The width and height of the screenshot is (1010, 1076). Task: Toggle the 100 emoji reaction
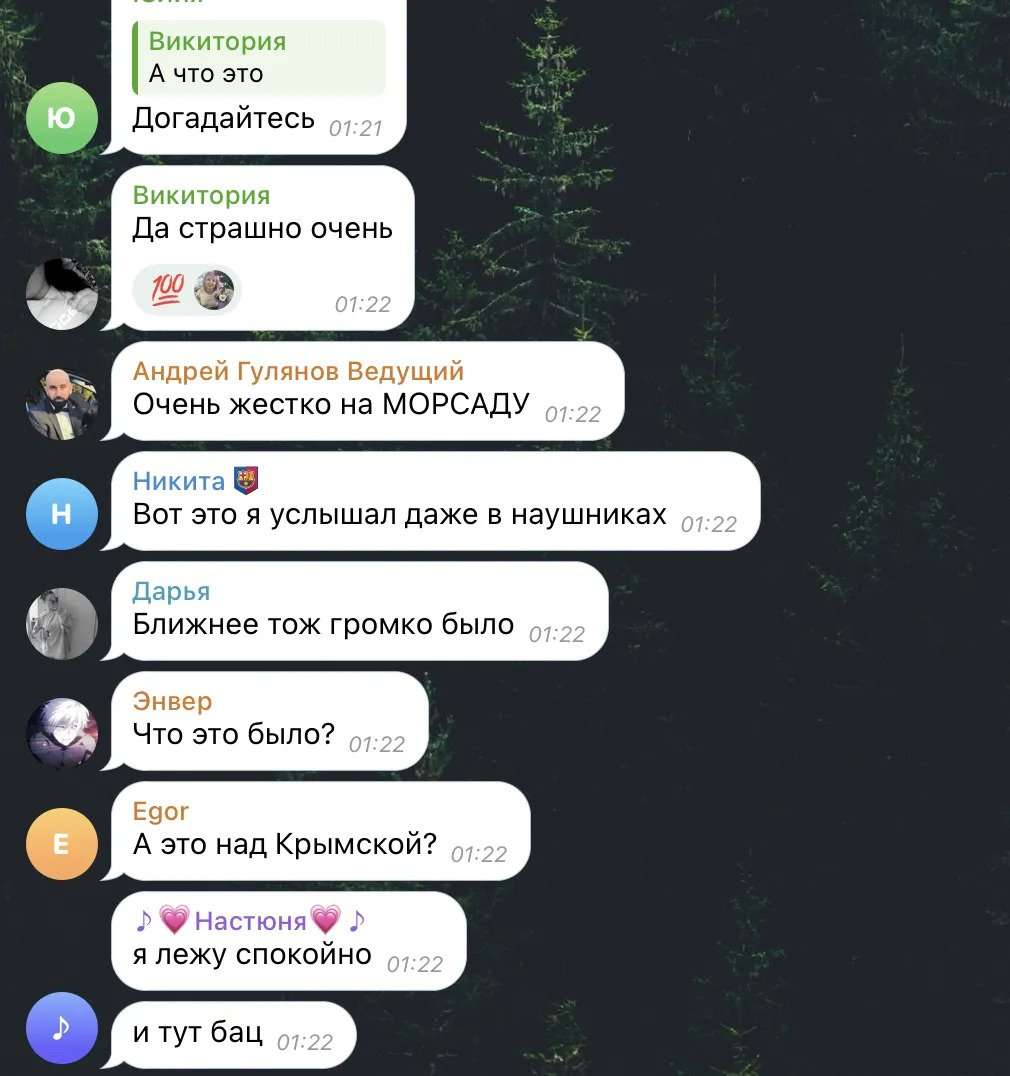pyautogui.click(x=167, y=290)
